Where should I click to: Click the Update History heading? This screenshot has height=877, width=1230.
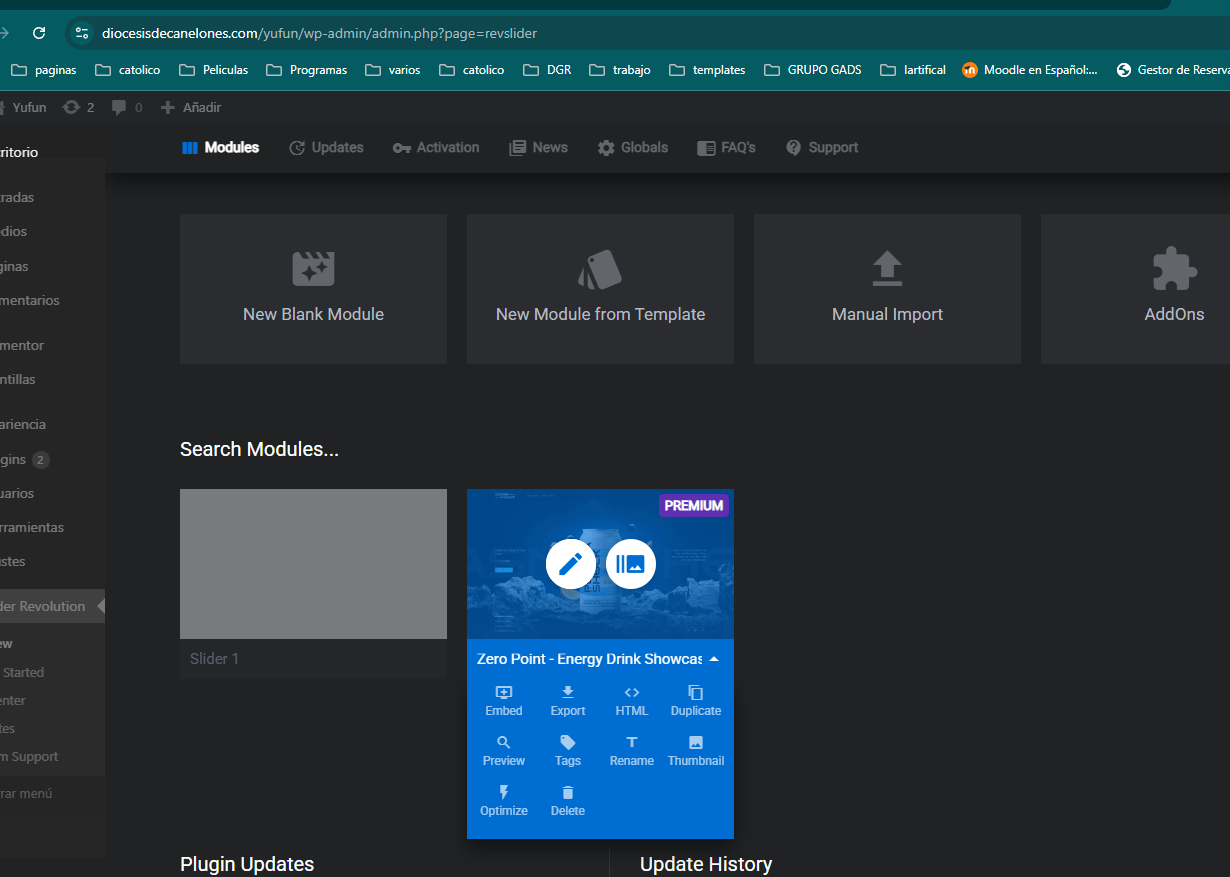(x=706, y=864)
